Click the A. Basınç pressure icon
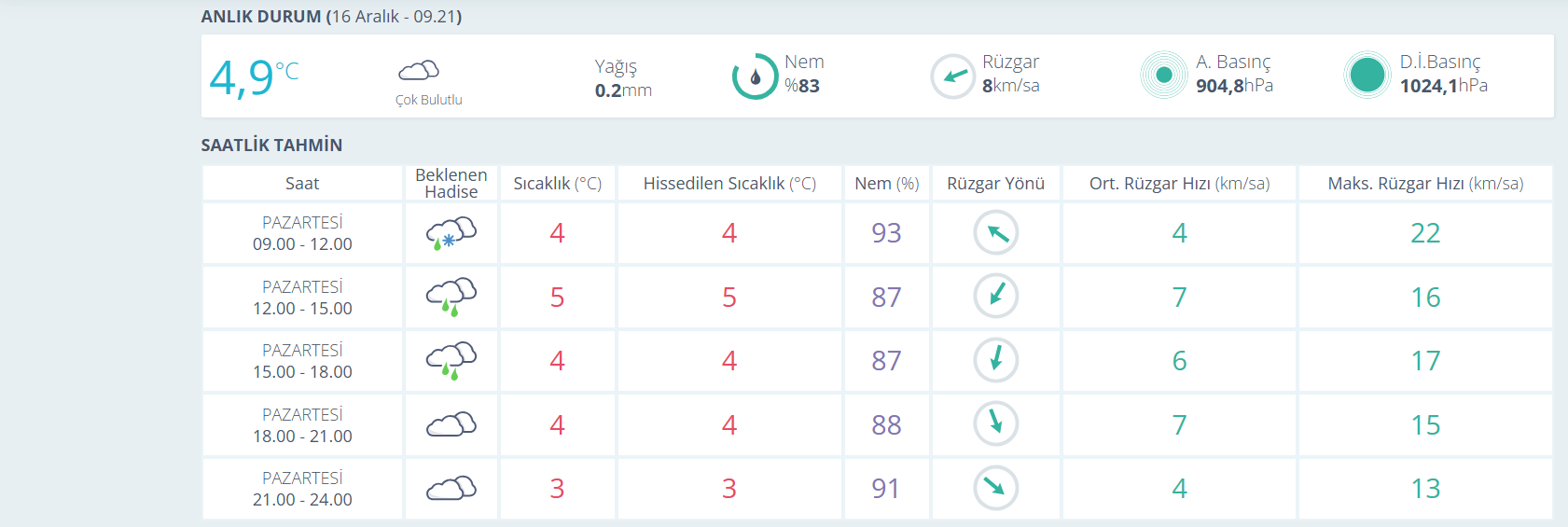Image resolution: width=1568 pixels, height=527 pixels. coord(1163,75)
